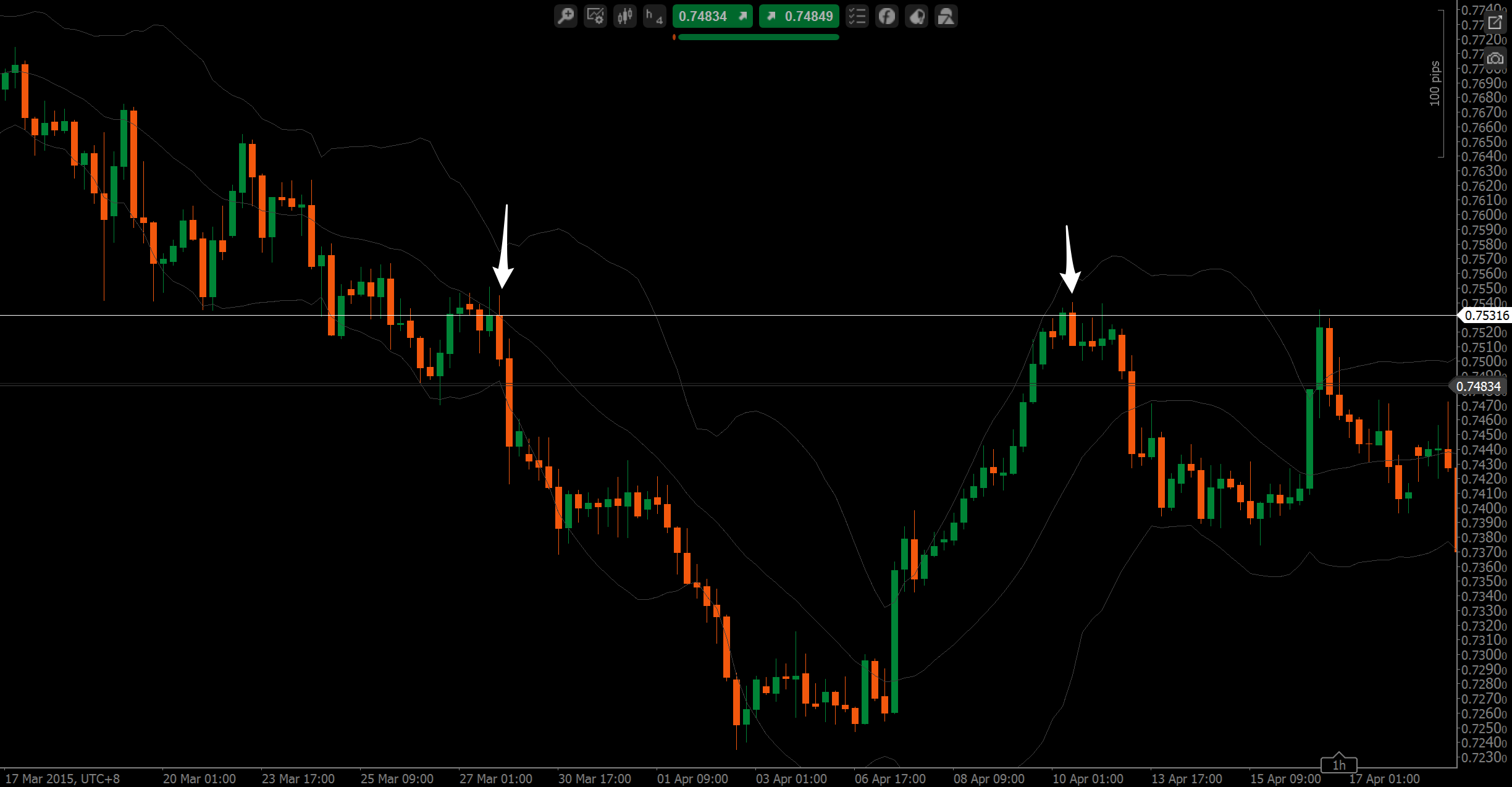Open the chart settings icon
Image resolution: width=1512 pixels, height=787 pixels.
coord(595,16)
